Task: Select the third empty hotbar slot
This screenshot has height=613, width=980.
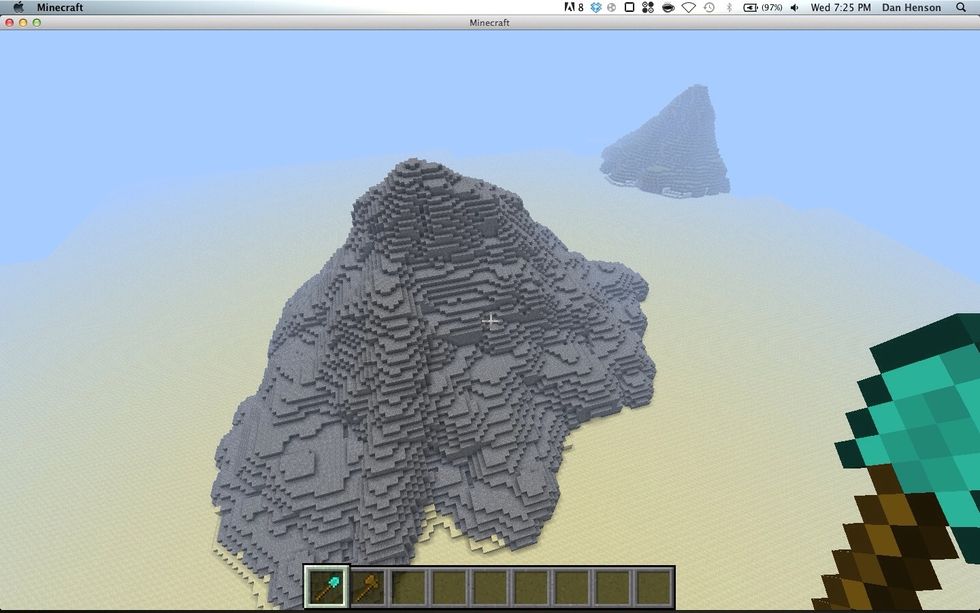Action: 490,587
